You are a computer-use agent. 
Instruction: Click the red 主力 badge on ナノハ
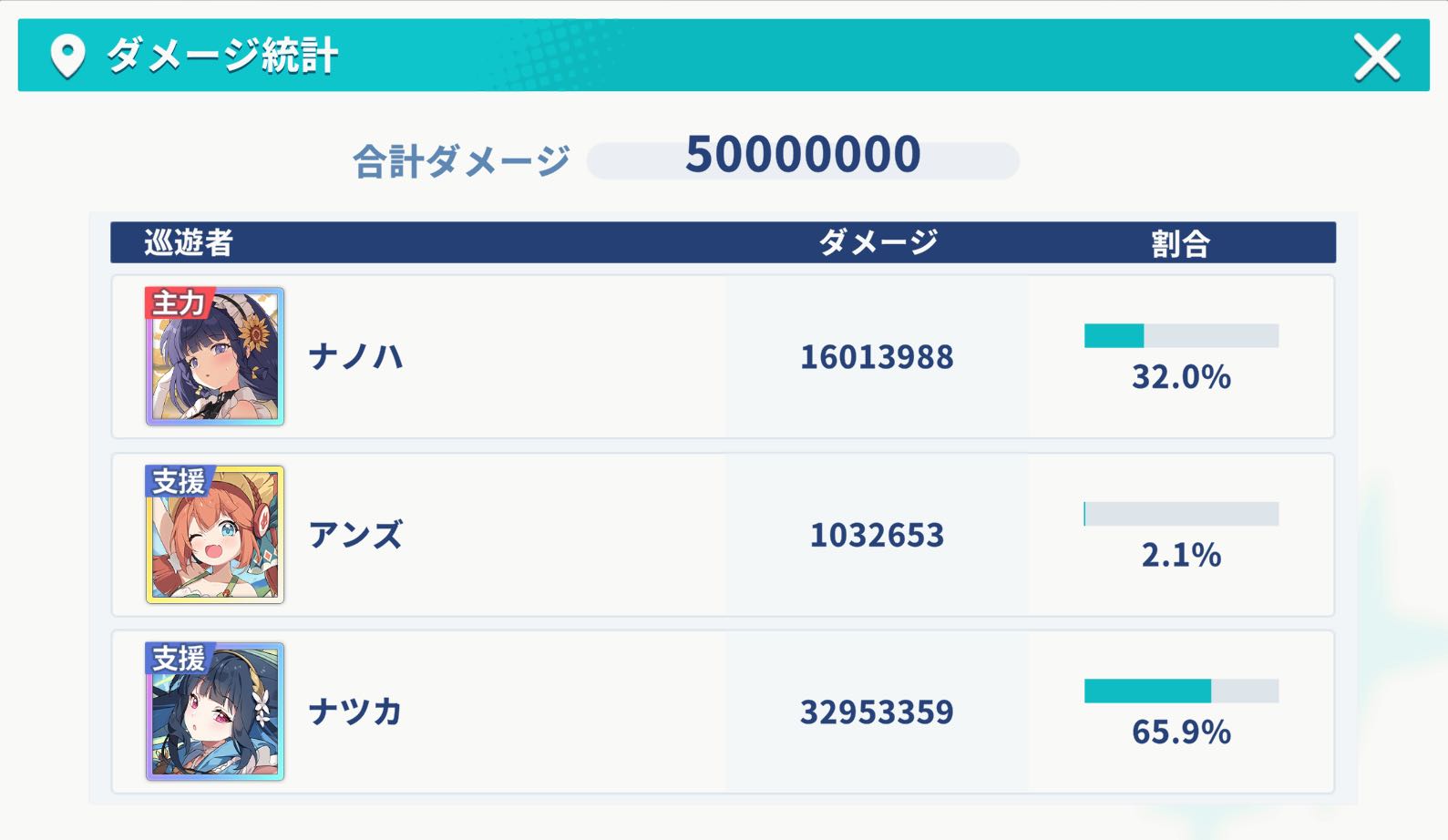click(x=178, y=302)
